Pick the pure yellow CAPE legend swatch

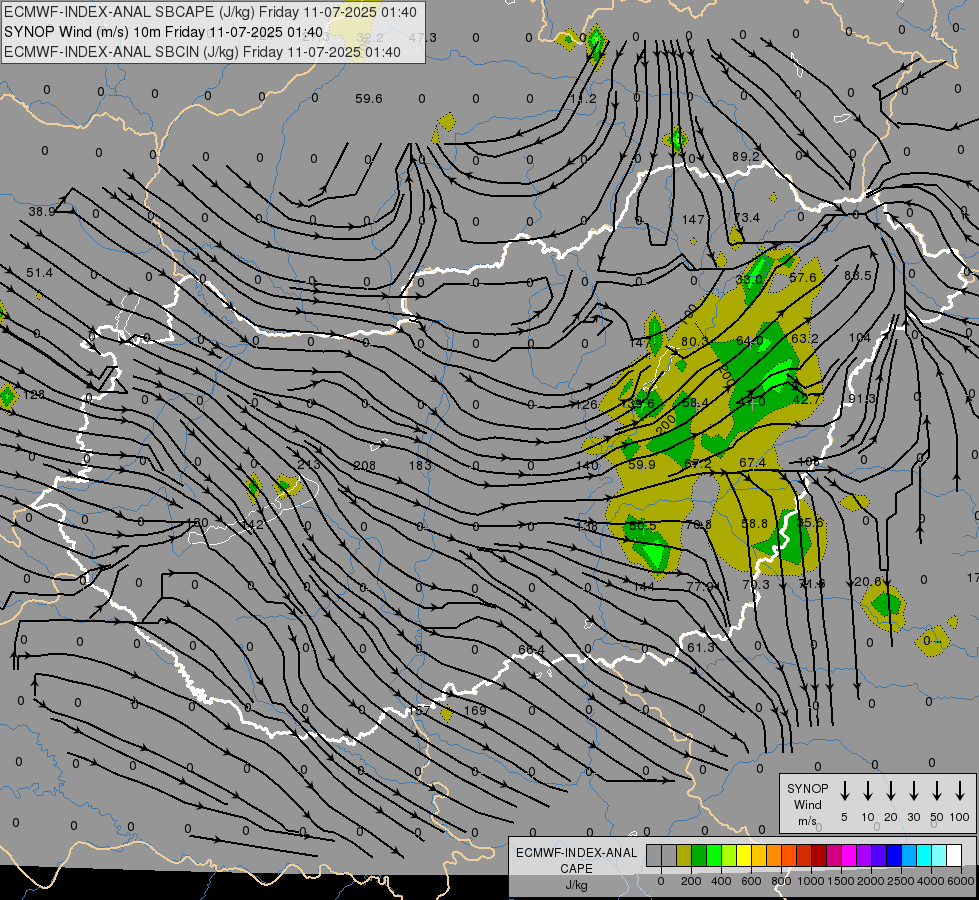744,855
